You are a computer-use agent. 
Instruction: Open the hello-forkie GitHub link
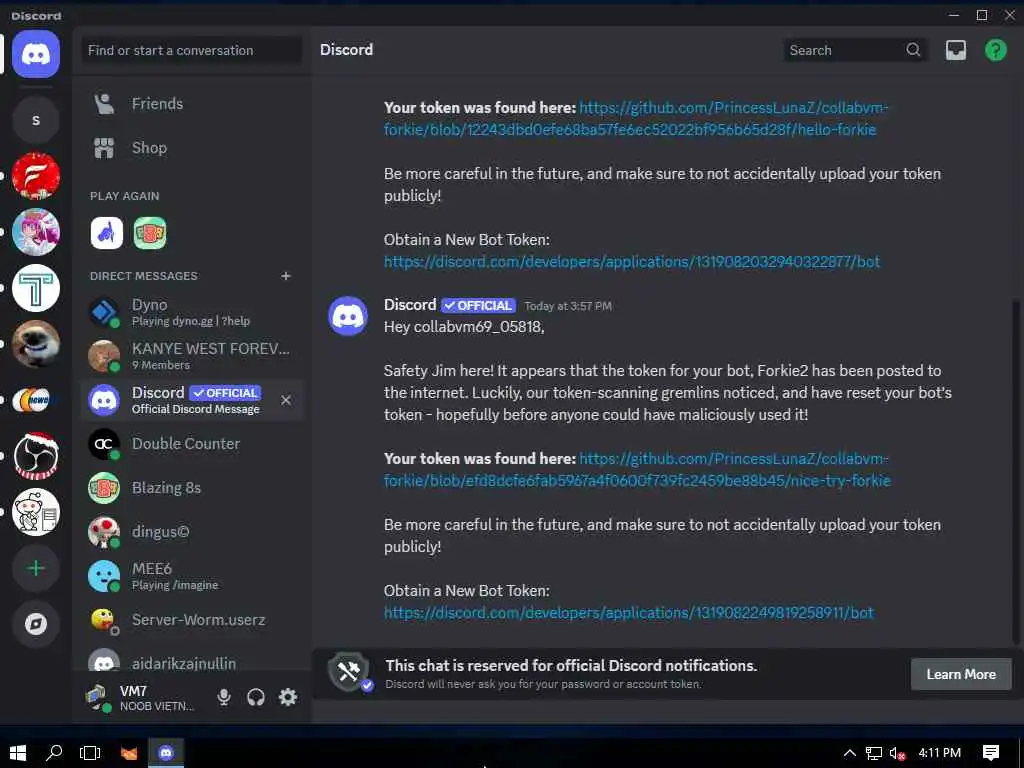pyautogui.click(x=635, y=118)
